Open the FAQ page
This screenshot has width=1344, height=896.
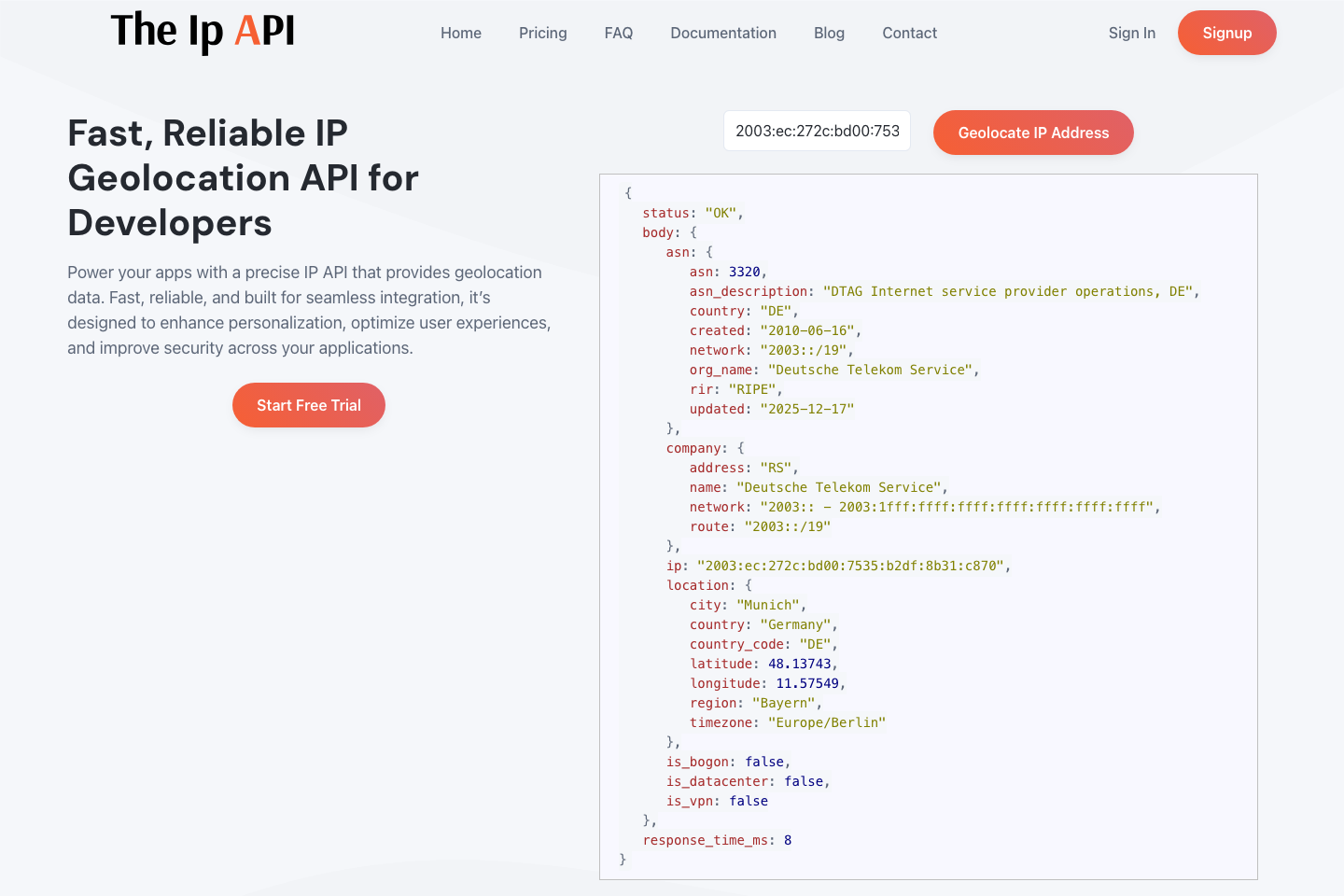pos(618,33)
